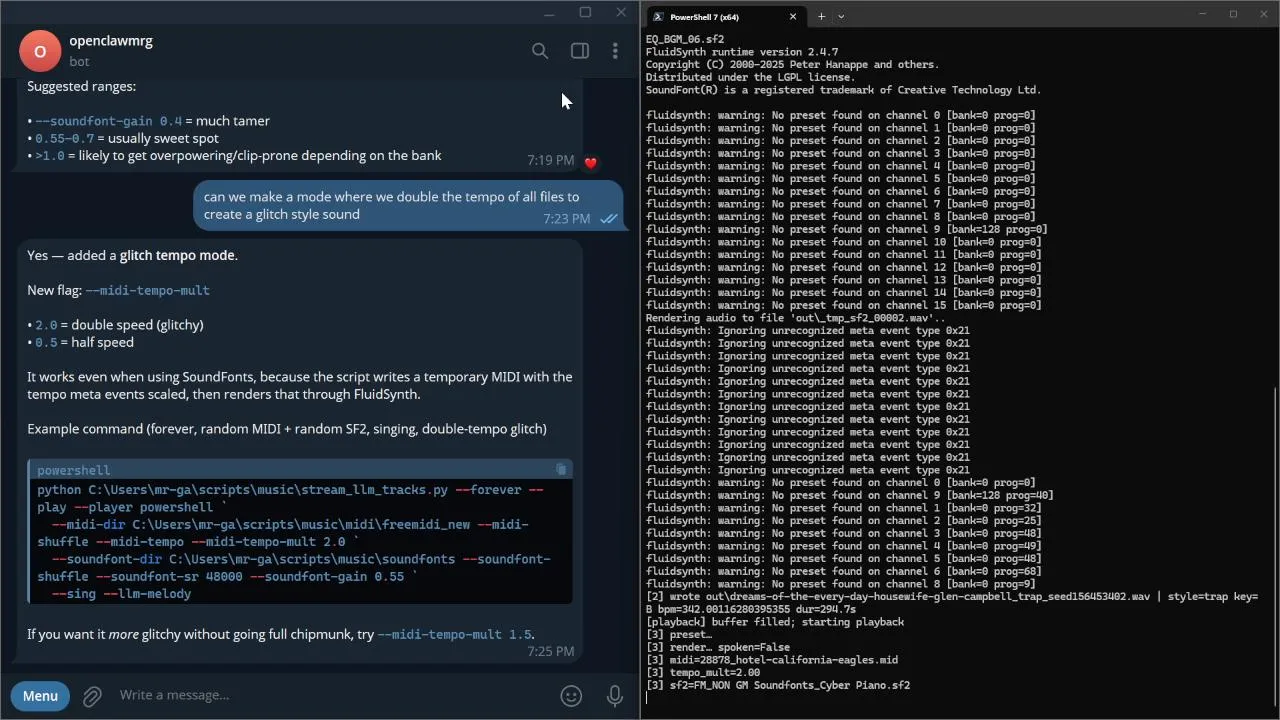Open the bot Menu button

pos(40,696)
